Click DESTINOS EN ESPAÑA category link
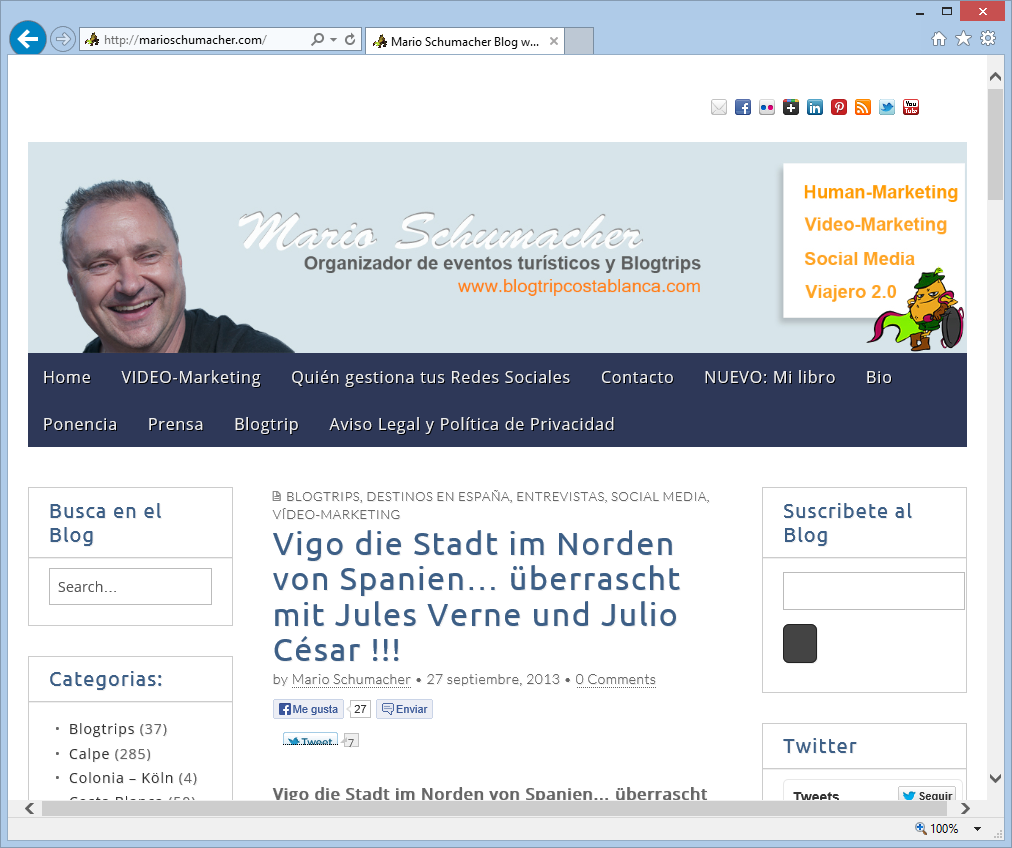This screenshot has width=1012, height=848. pyautogui.click(x=438, y=496)
